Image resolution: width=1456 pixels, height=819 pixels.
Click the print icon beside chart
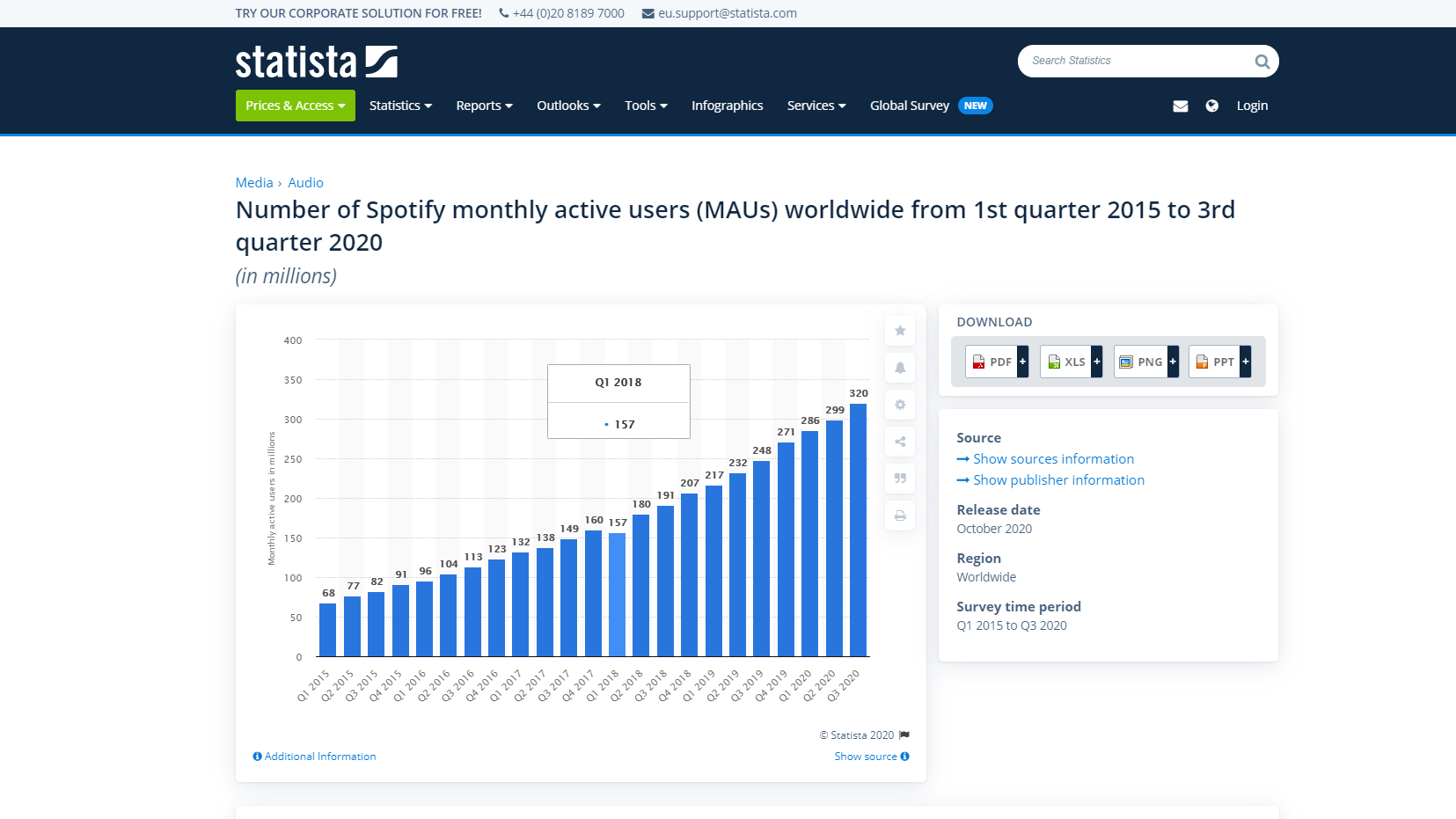pyautogui.click(x=899, y=516)
